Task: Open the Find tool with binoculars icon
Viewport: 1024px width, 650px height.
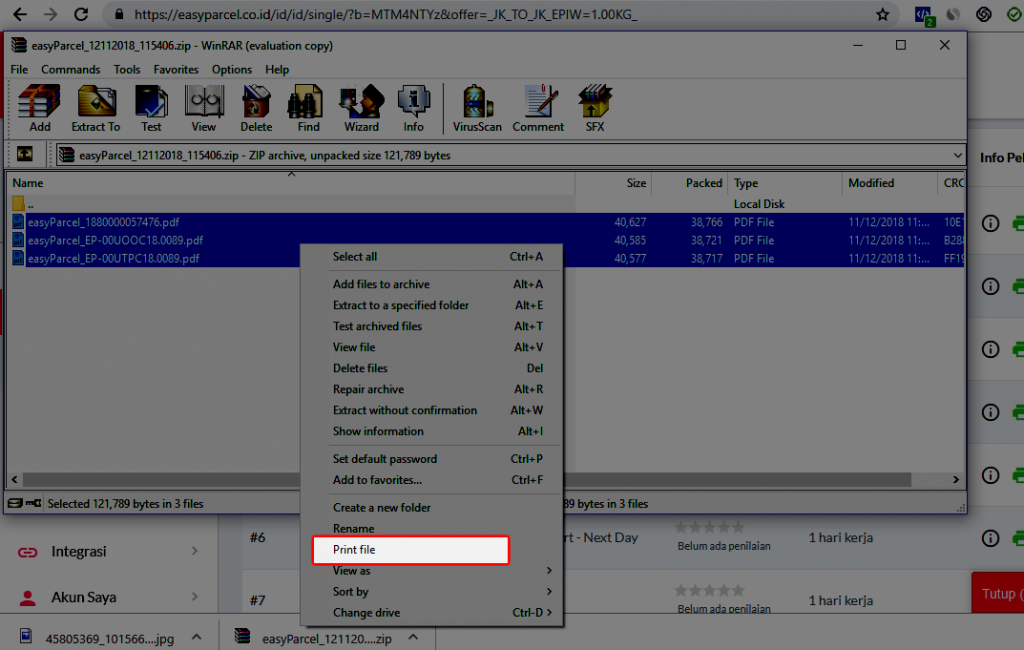Action: click(308, 108)
